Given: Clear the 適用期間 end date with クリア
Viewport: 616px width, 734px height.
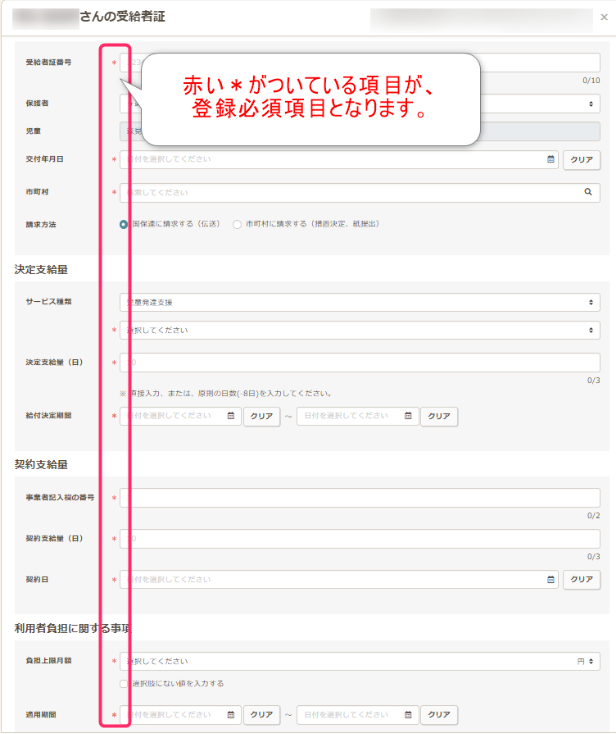Looking at the screenshot, I should 438,715.
